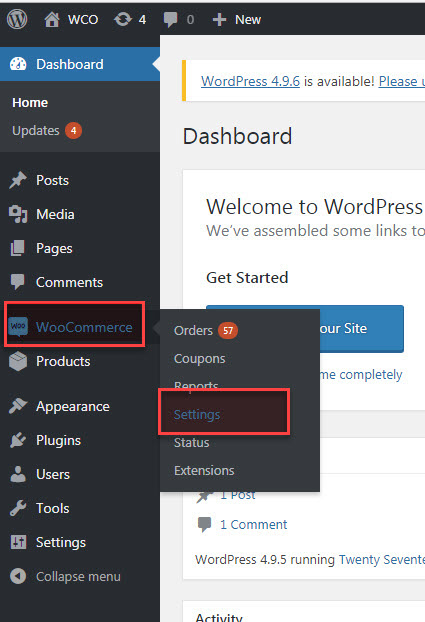Open the Pages menu

pyautogui.click(x=54, y=249)
